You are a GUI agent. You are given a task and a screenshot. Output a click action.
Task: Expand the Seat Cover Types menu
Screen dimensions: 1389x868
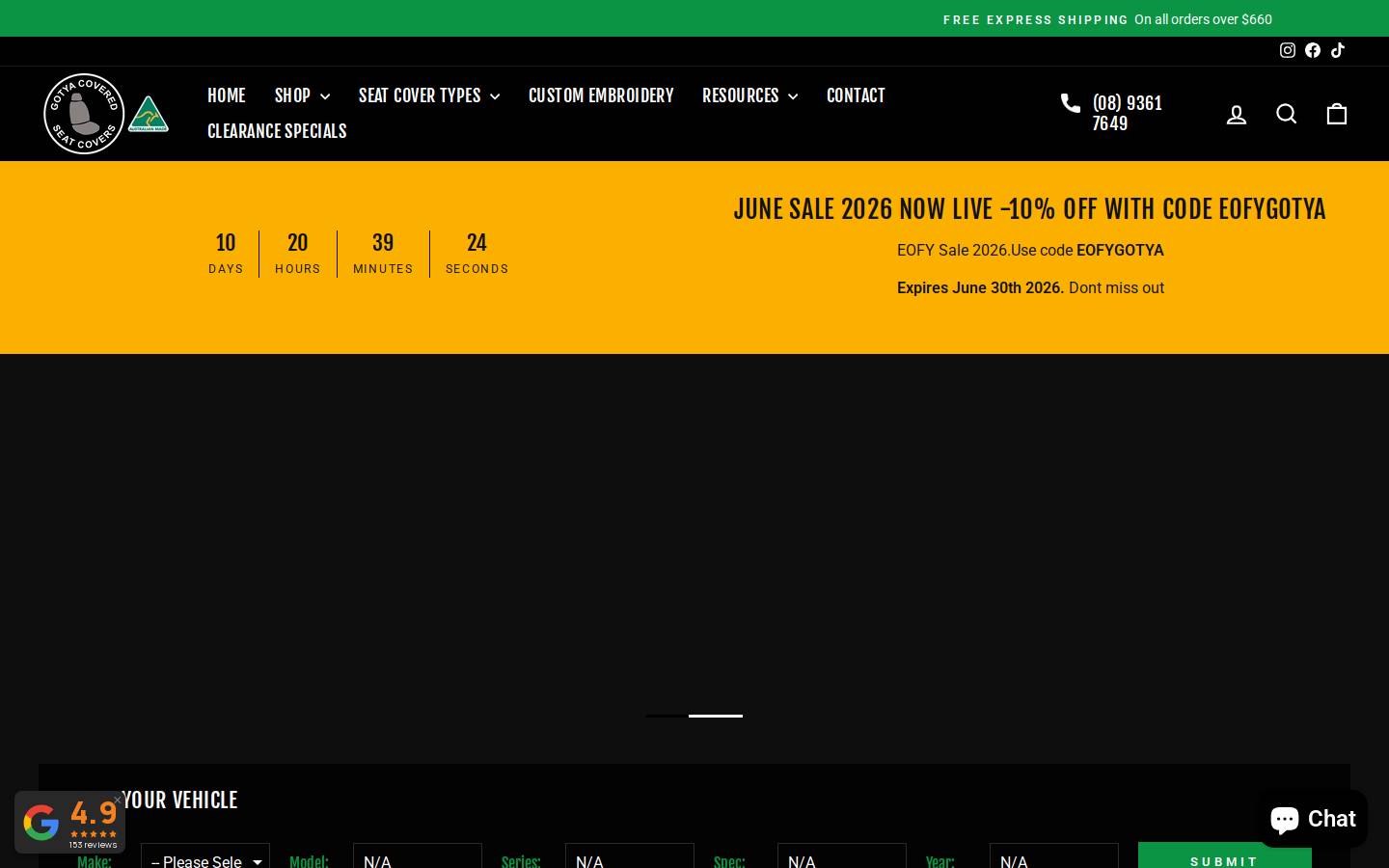coord(429,95)
